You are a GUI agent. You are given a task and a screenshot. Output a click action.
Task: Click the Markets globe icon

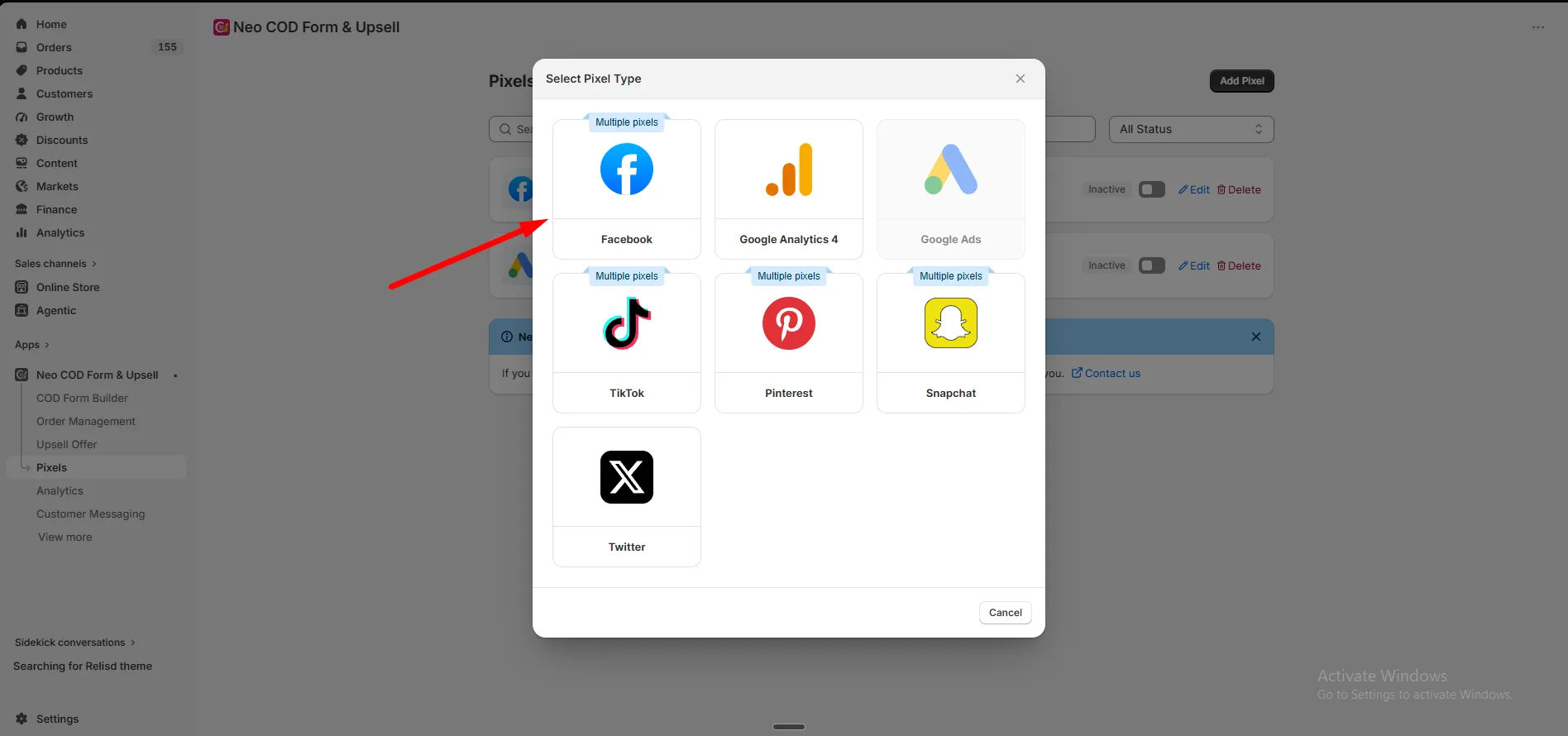(22, 186)
